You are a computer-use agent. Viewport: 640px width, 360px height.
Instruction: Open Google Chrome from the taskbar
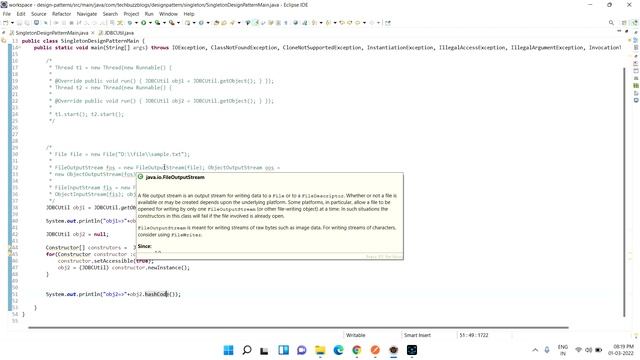click(357, 350)
